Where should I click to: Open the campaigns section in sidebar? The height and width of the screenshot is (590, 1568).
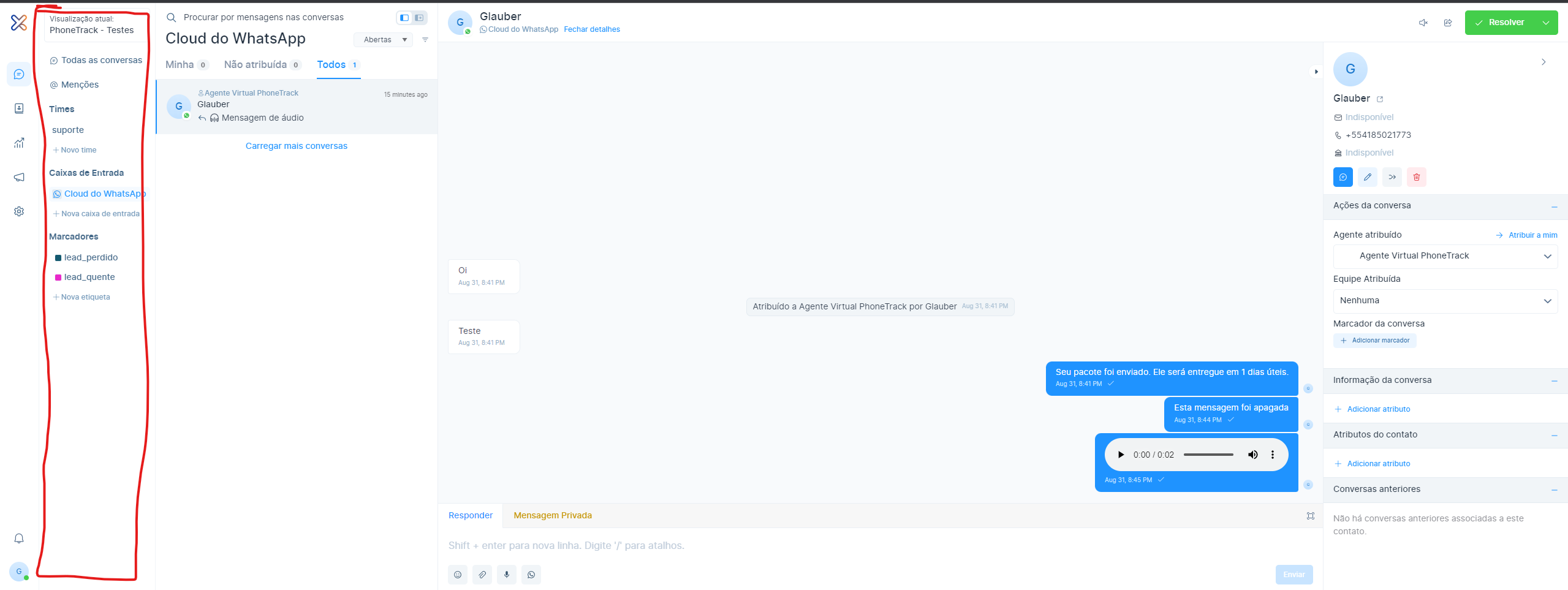[x=19, y=177]
